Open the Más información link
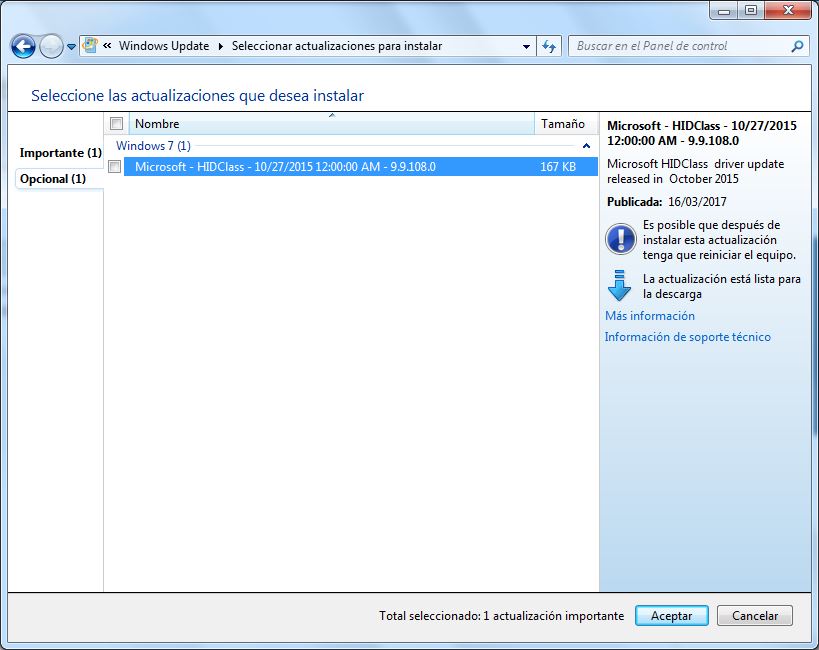This screenshot has height=650, width=819. (650, 316)
